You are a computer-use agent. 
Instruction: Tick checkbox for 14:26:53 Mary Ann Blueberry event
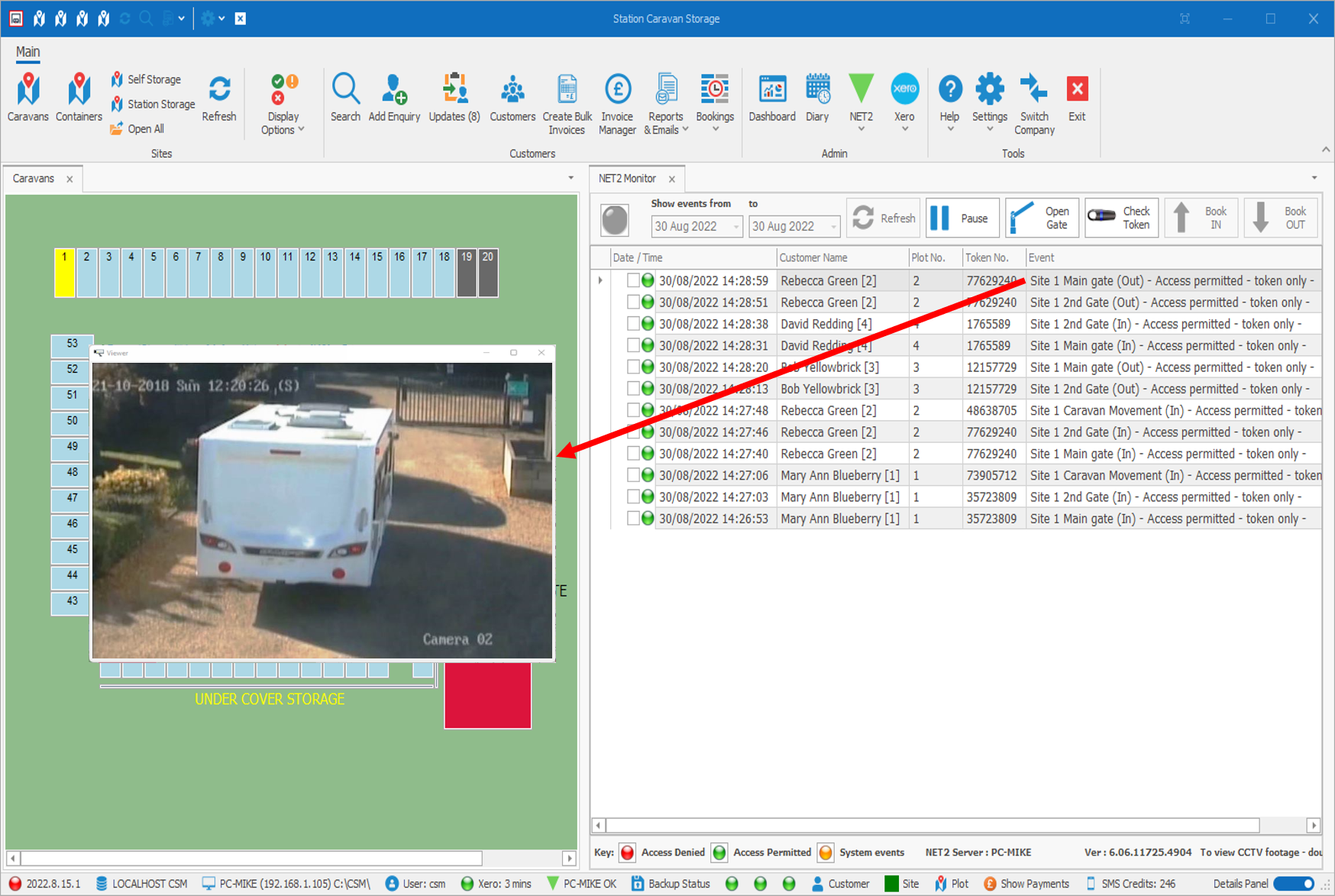coord(633,519)
